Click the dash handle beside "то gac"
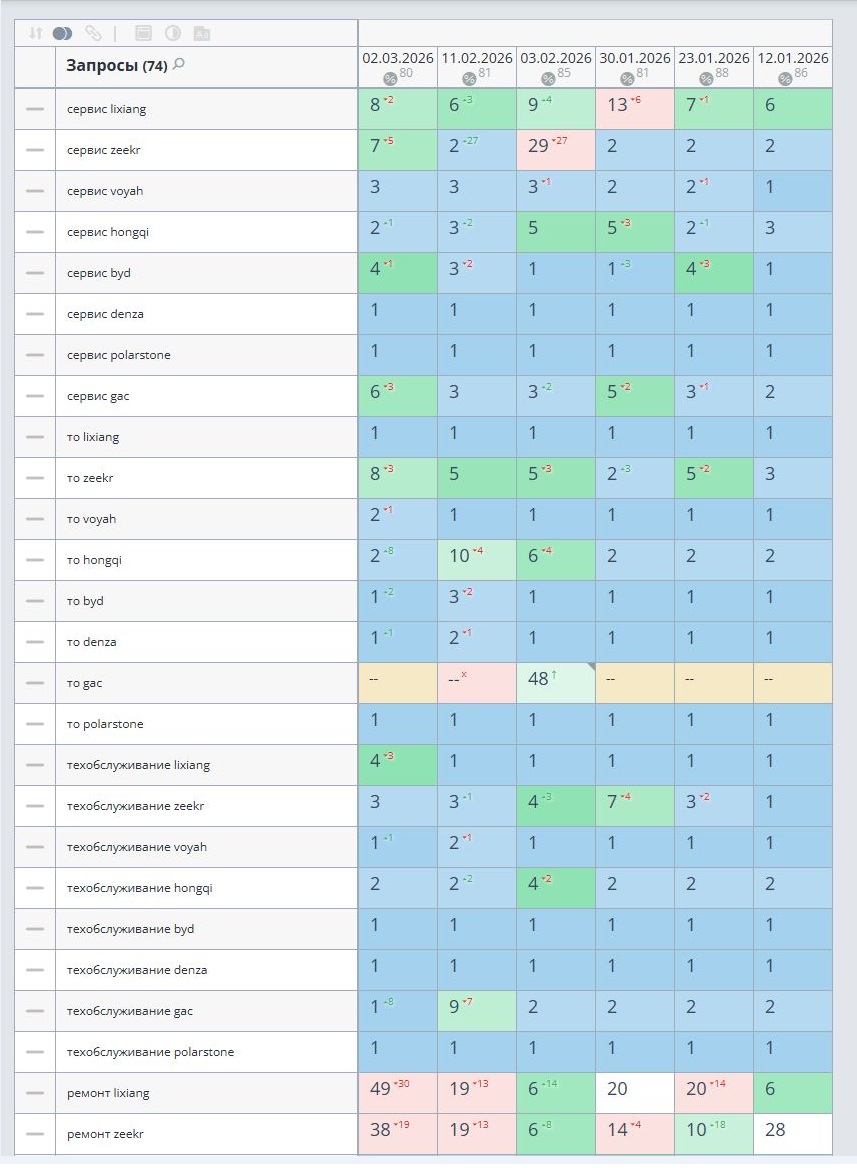The image size is (857, 1168). coord(35,683)
